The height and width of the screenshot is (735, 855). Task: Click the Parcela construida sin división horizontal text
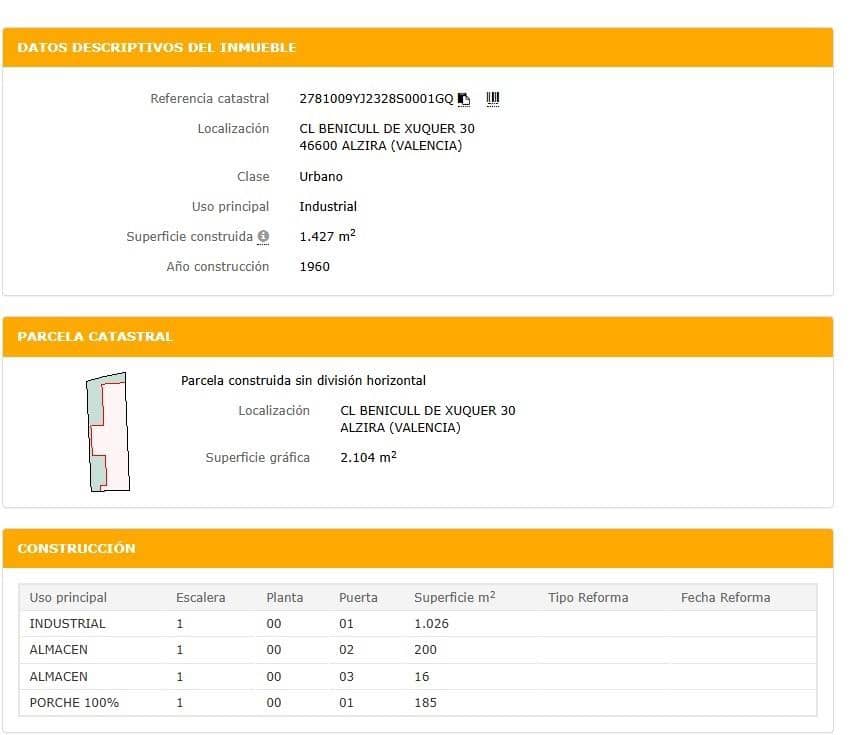[x=303, y=380]
